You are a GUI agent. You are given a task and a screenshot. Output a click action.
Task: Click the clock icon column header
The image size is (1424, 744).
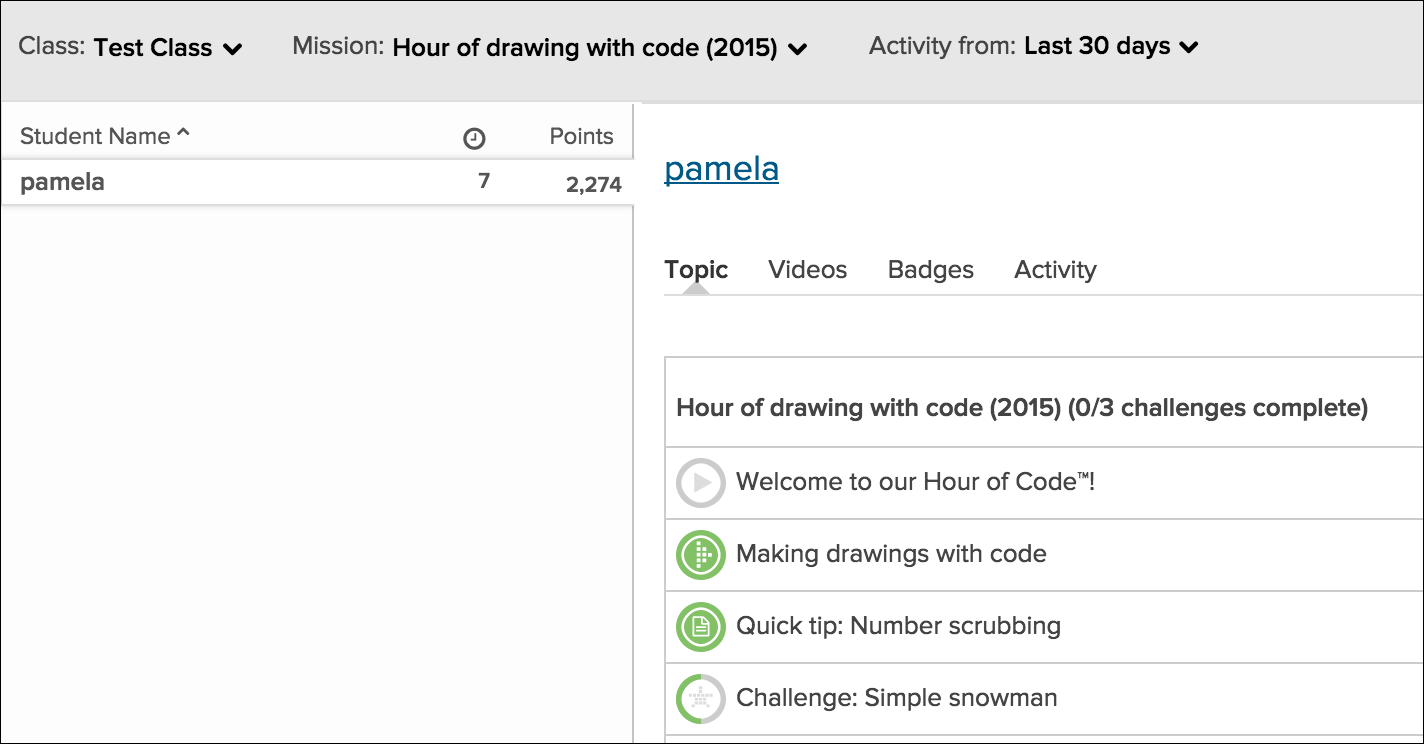(474, 135)
